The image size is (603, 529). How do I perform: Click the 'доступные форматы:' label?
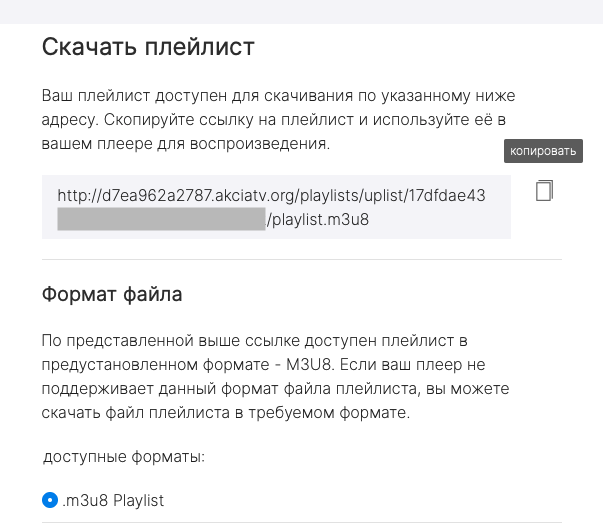(x=124, y=457)
